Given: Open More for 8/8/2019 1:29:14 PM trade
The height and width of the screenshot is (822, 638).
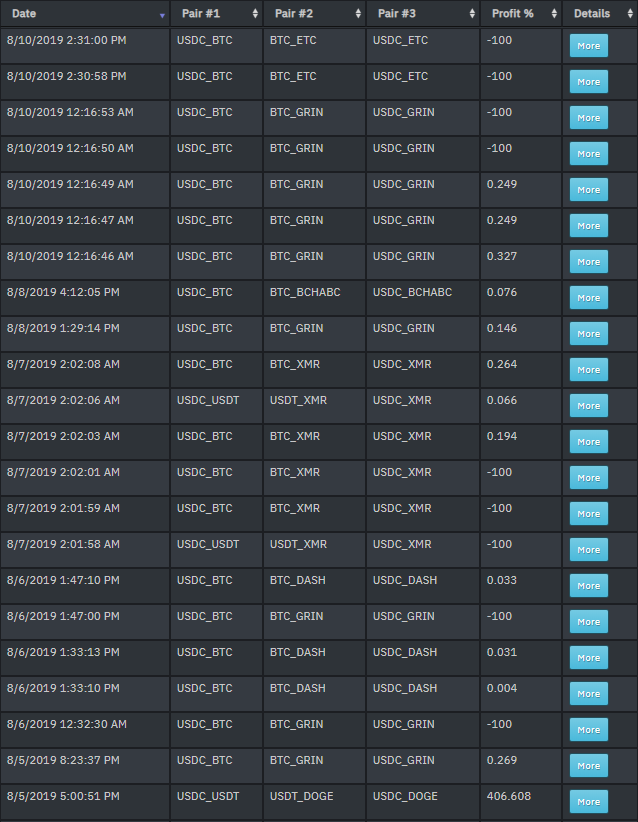Looking at the screenshot, I should (x=589, y=334).
